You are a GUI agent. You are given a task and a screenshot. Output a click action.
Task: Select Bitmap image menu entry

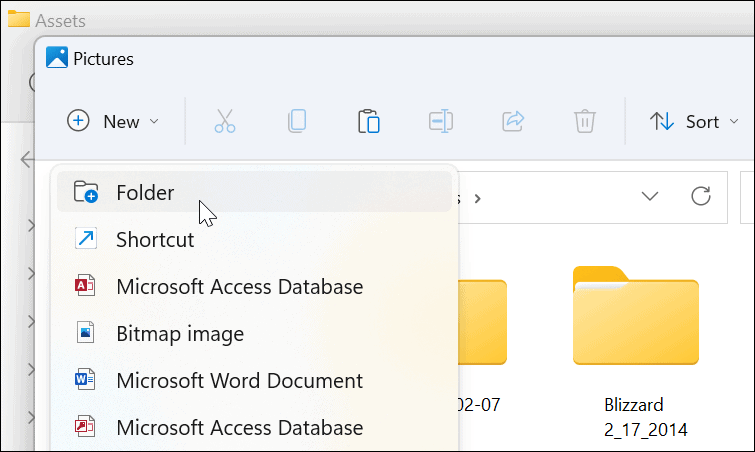[x=180, y=334]
